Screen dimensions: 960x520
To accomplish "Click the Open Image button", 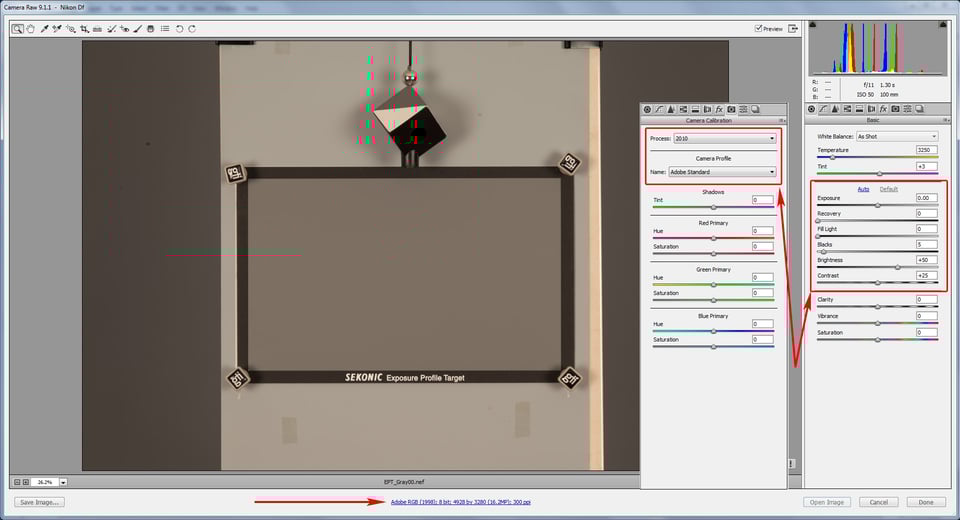I will coord(827,502).
